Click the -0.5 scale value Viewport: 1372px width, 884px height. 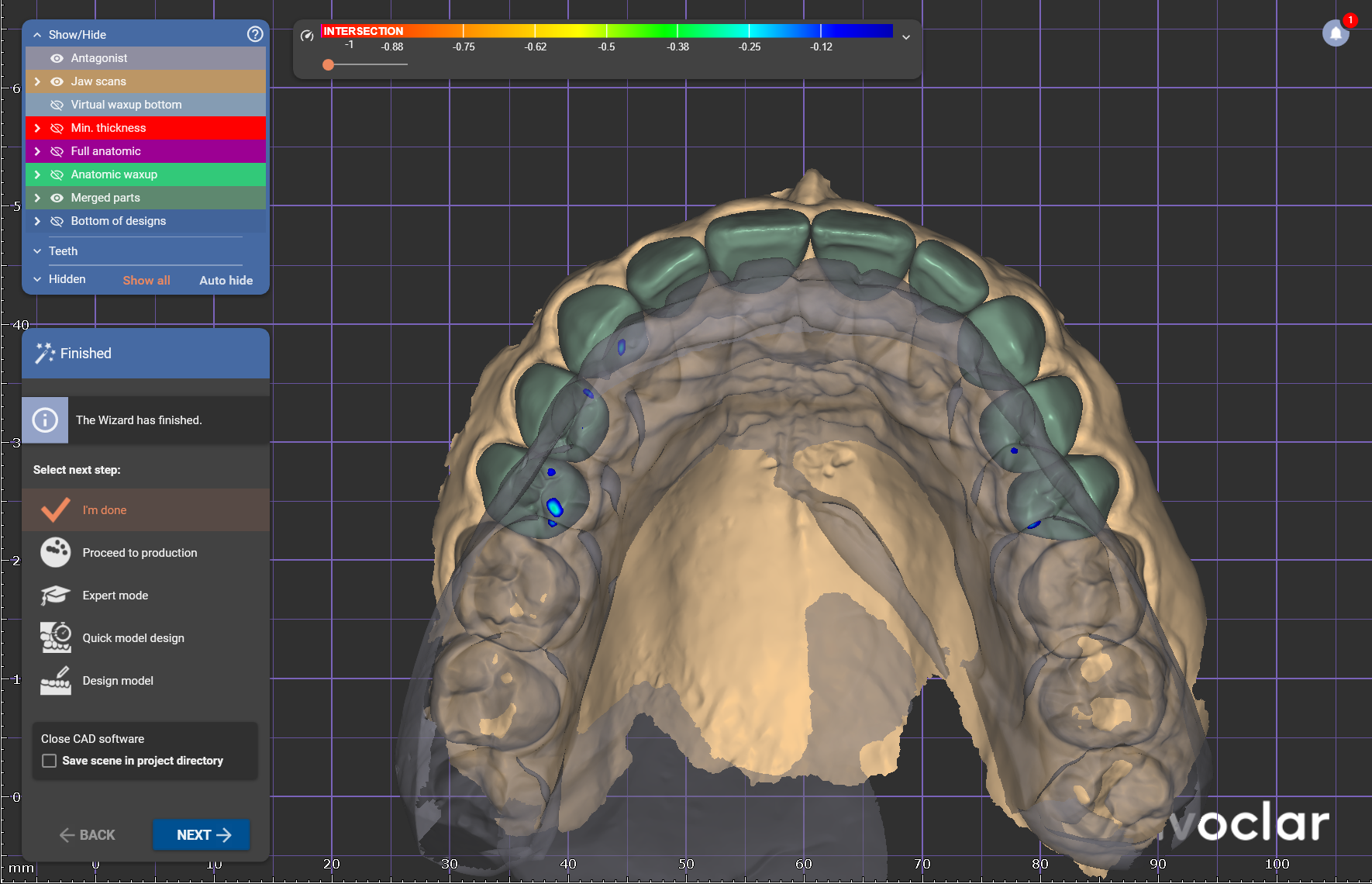tap(606, 47)
